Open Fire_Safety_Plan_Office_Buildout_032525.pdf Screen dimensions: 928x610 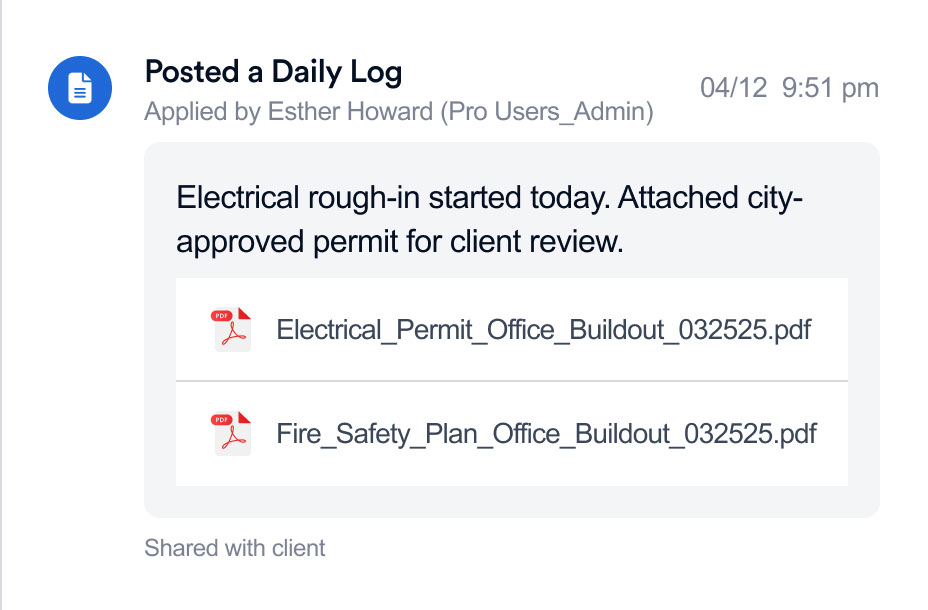tap(545, 434)
